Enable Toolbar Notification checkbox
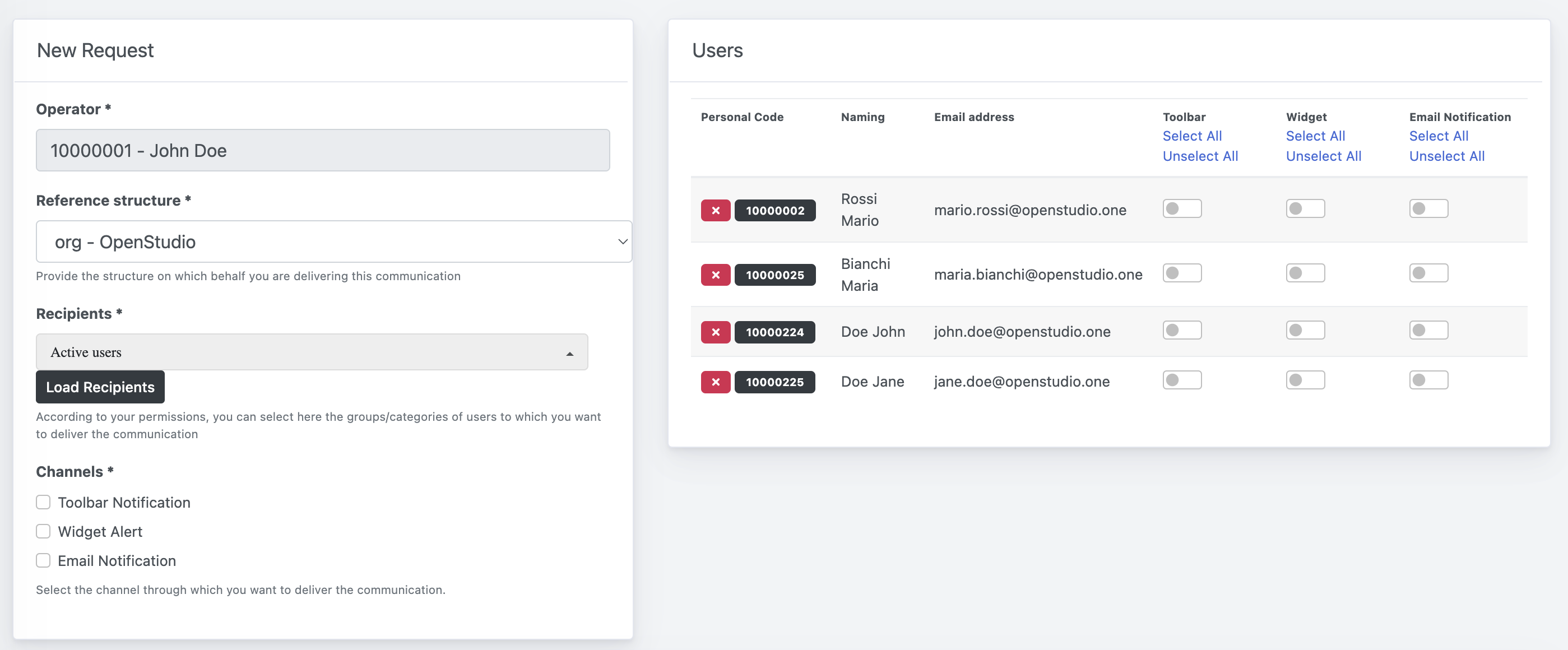Screen dimensions: 1568x650 point(43,502)
